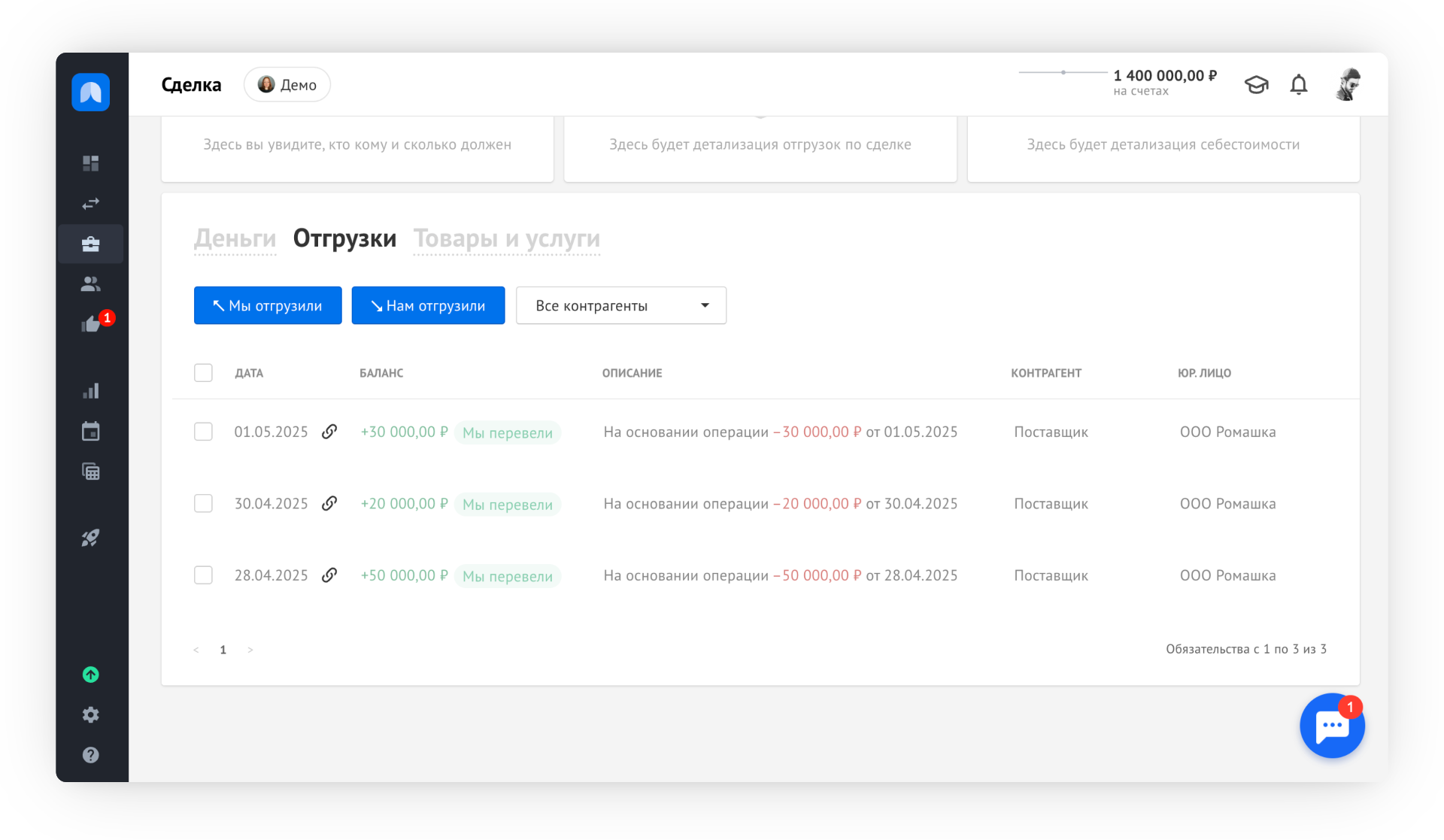Open the graduation cap training icon
Screen dimensions: 1444x840
pos(1256,84)
